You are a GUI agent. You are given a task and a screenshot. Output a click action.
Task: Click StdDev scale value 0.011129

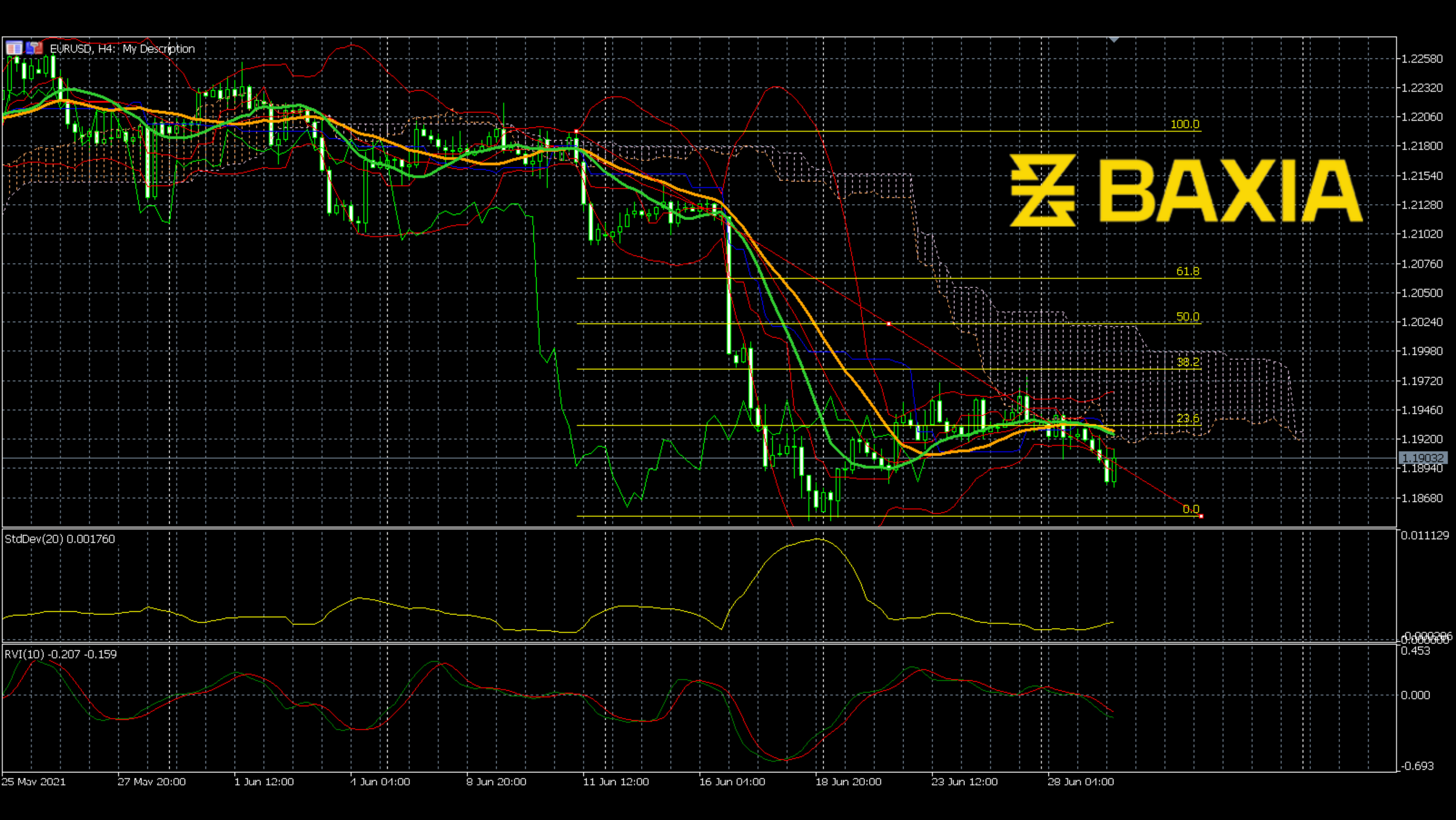1425,535
